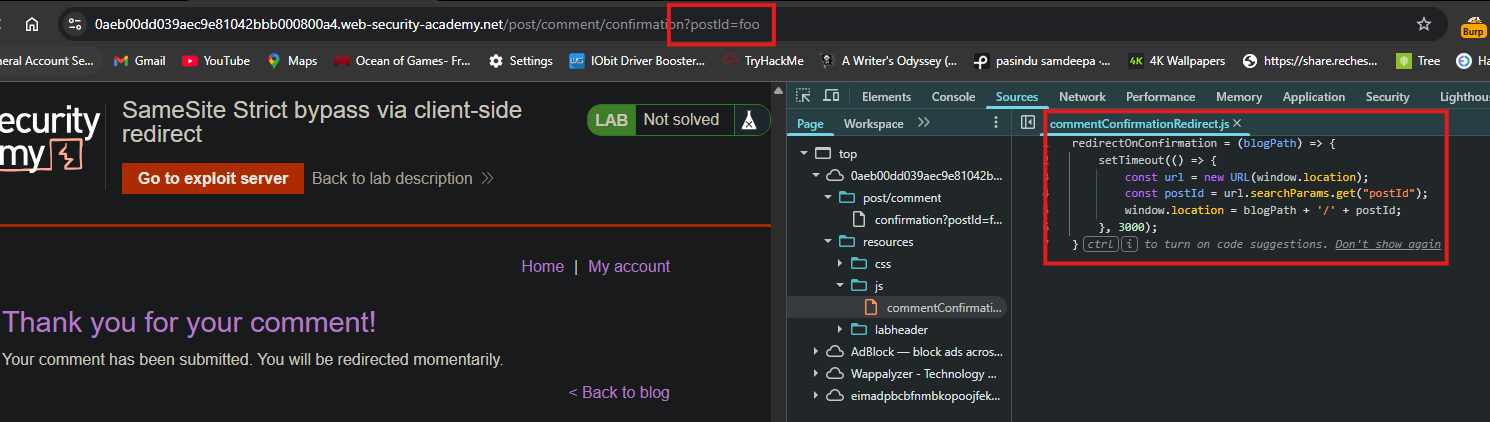Select the commentConfirmationRedirect.js editor tab
Screen dimensions: 1490x422
(1139, 123)
